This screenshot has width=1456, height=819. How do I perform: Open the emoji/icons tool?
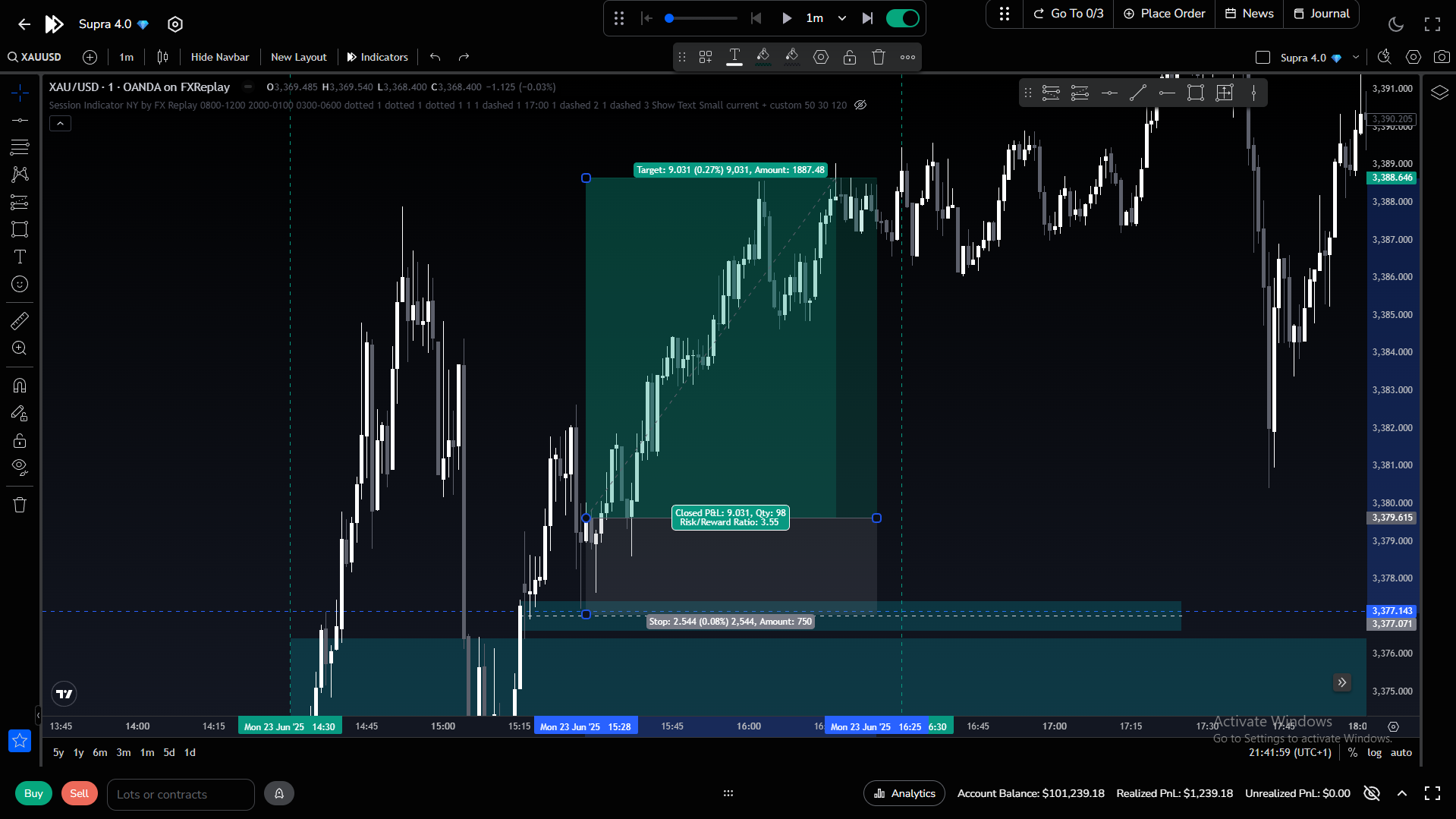pos(20,284)
